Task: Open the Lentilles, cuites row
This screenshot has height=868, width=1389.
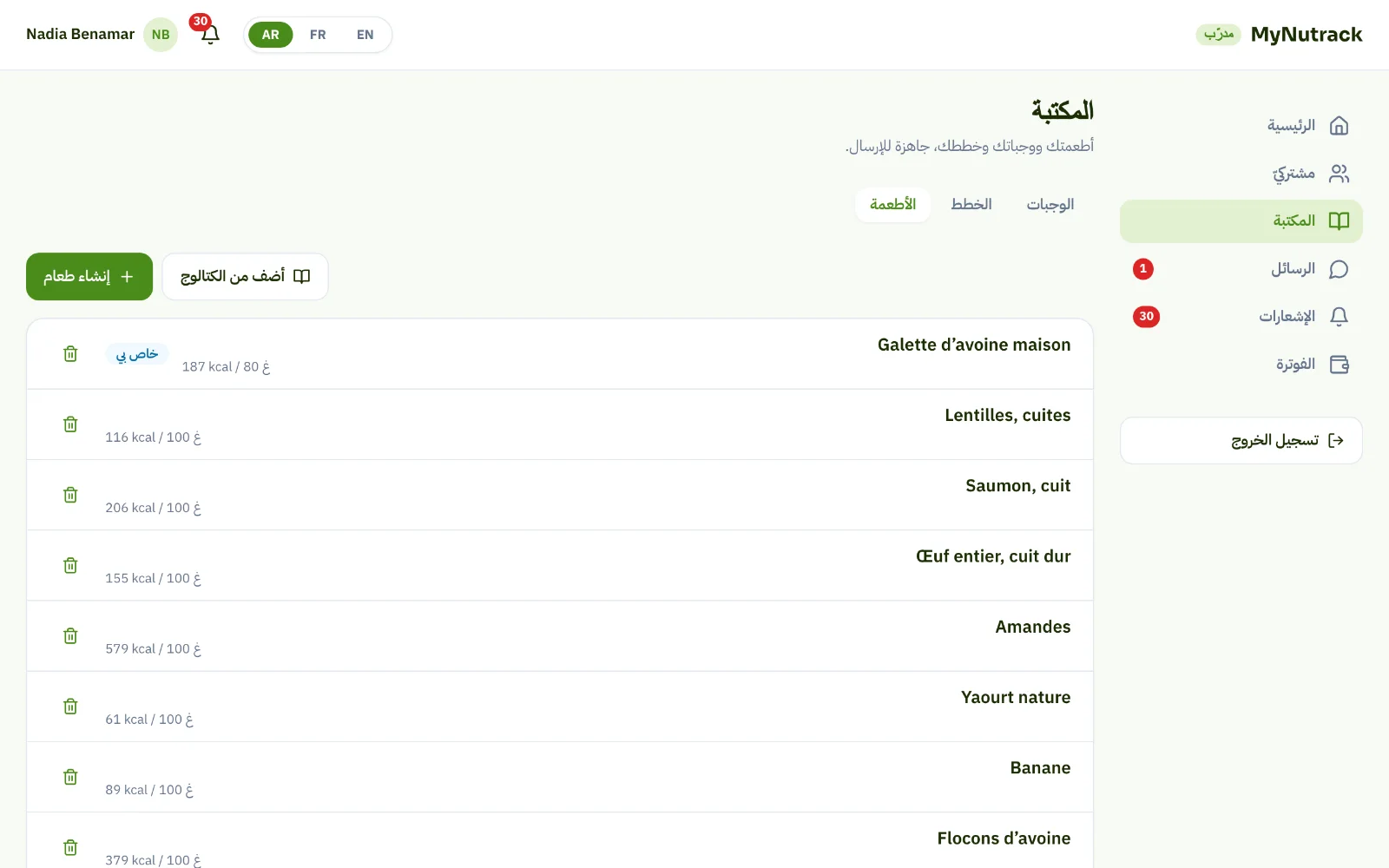Action: pos(560,424)
